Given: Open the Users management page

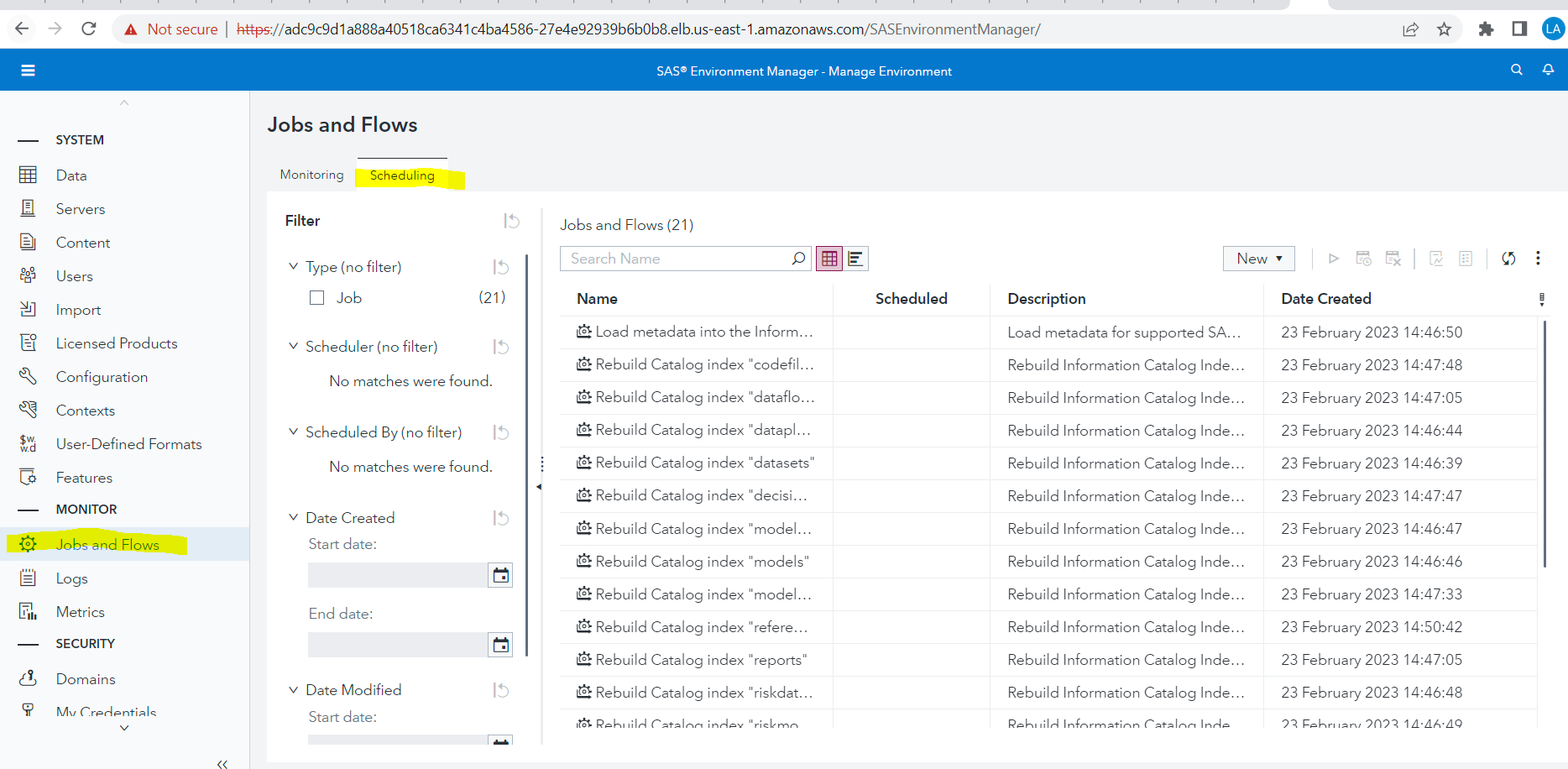Looking at the screenshot, I should [x=74, y=275].
